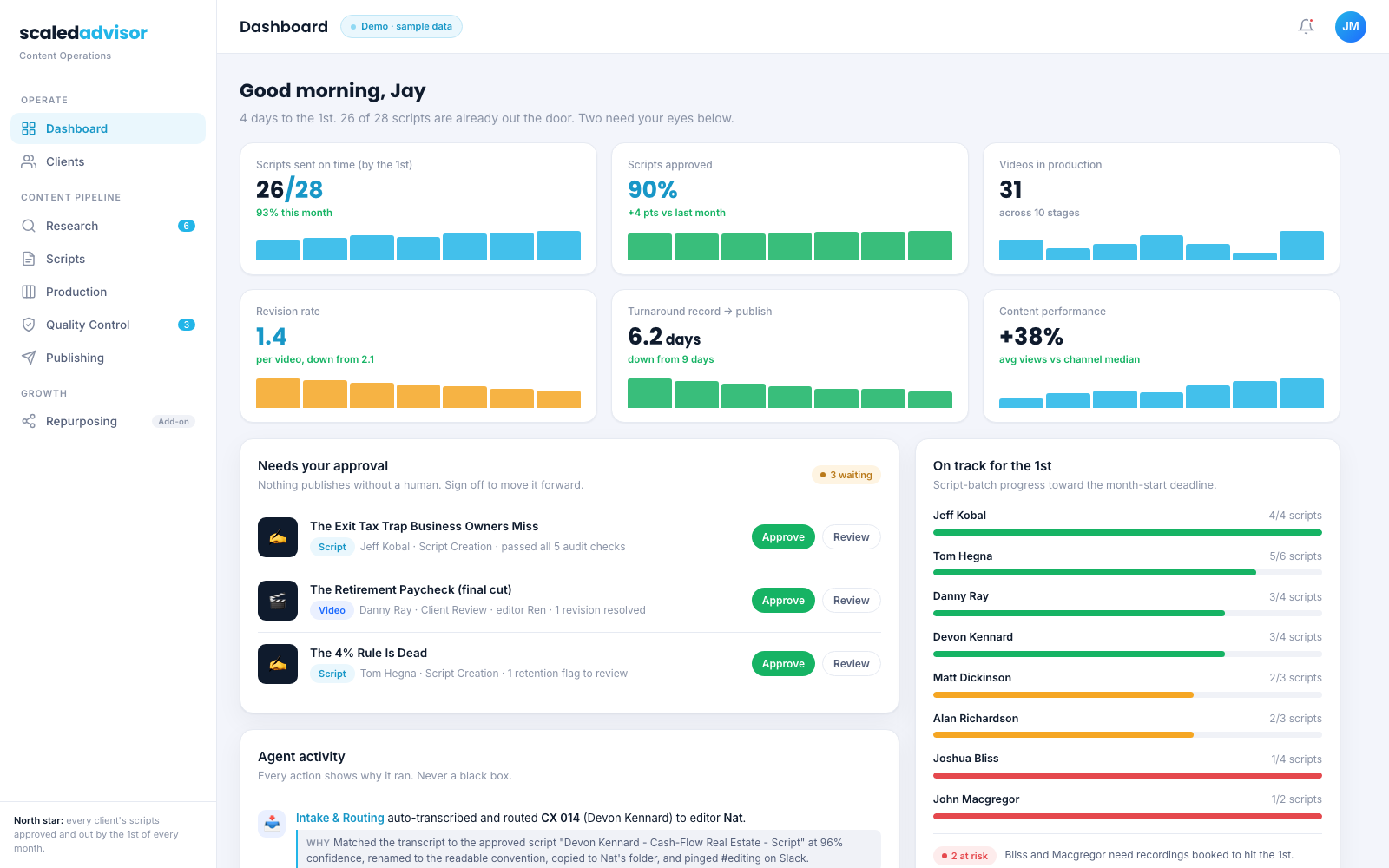Click the Retirement Paycheck video clapper thumbnail
The height and width of the screenshot is (868, 1389).
[278, 601]
